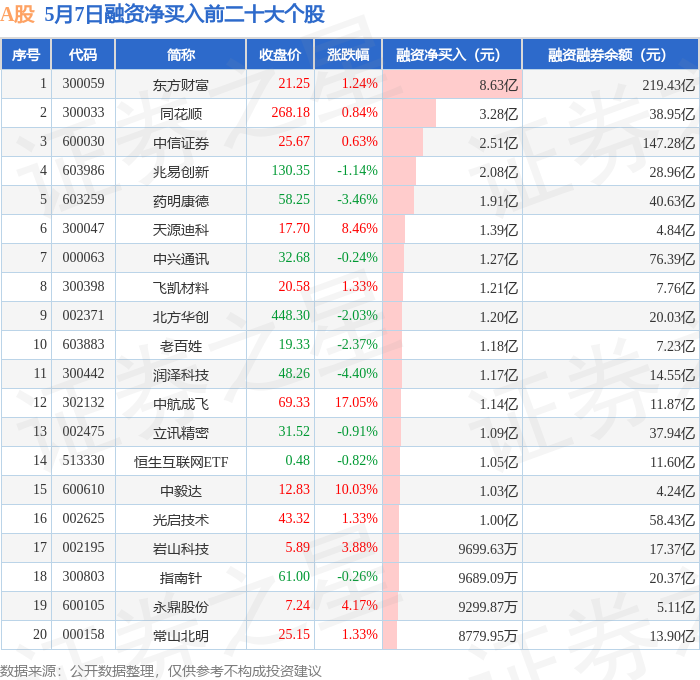Click net purchase value 3.28亿

tap(499, 114)
